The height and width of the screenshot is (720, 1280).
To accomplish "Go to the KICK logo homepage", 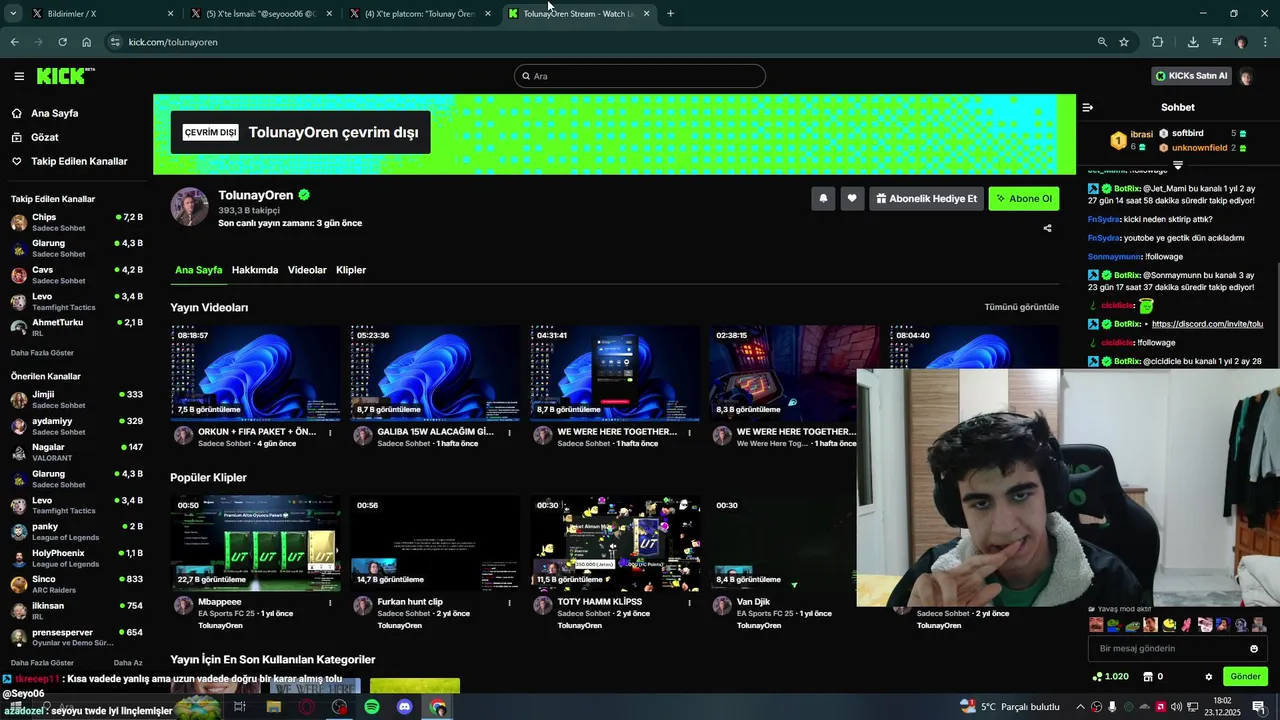I will 65,76.
